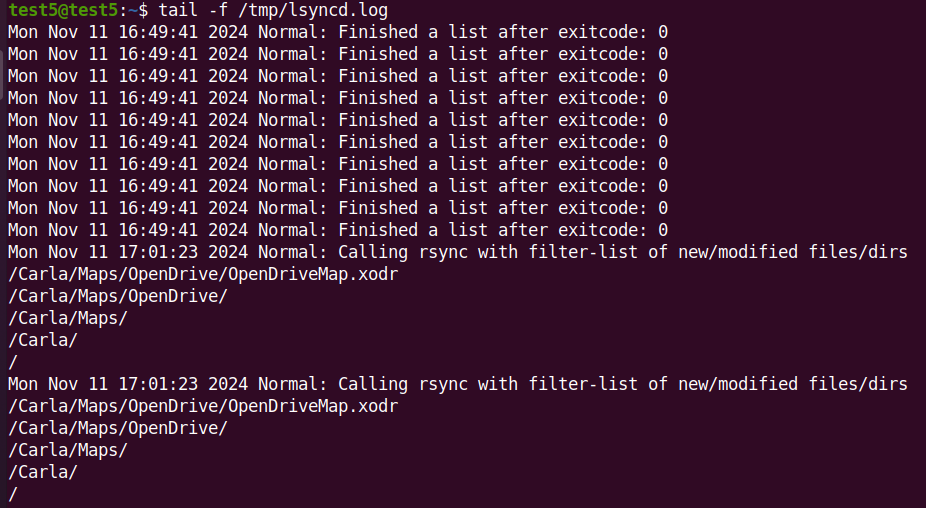Click the final lone slash line
The image size is (926, 508).
pos(12,494)
